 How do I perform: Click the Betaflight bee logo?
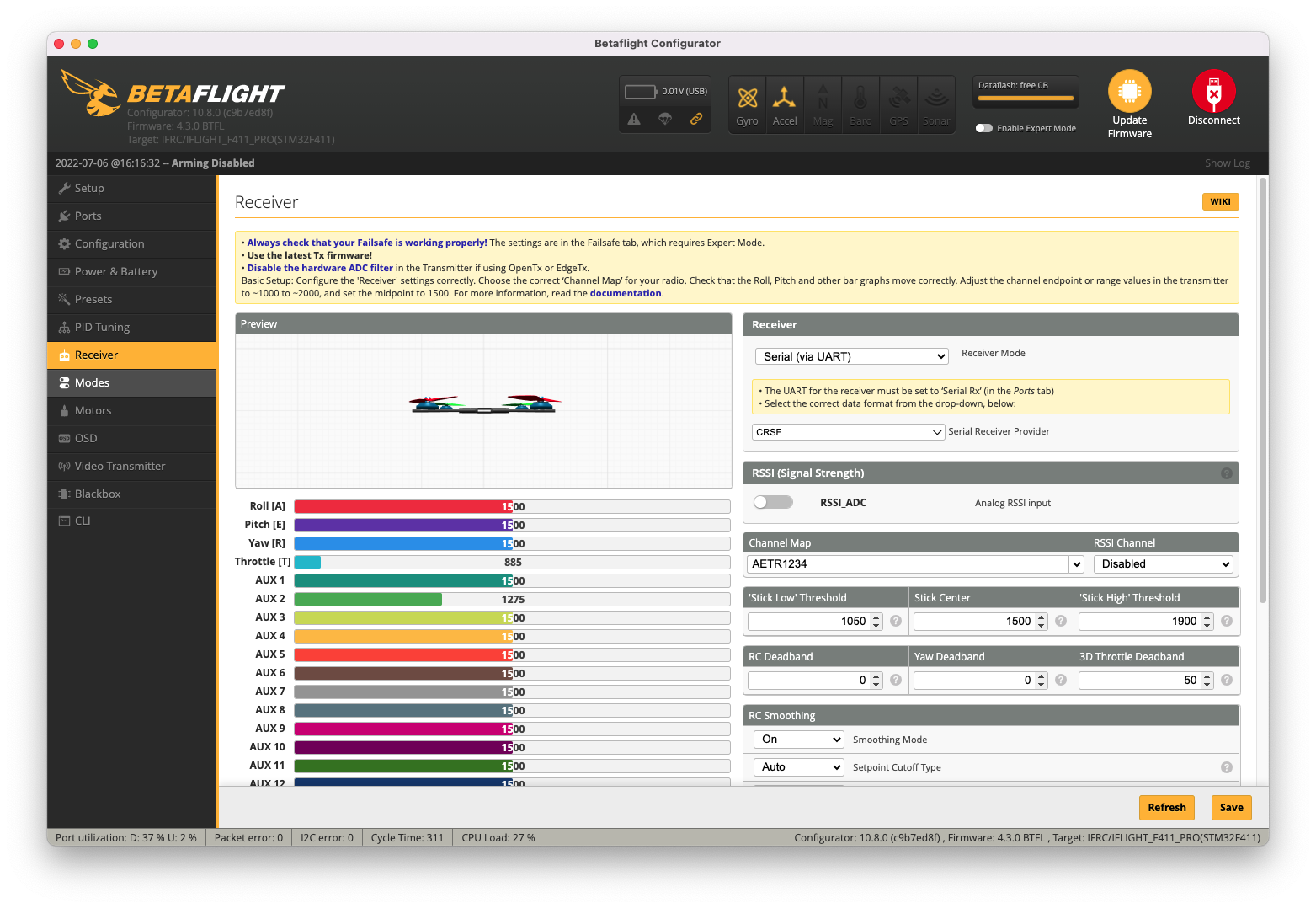[90, 93]
